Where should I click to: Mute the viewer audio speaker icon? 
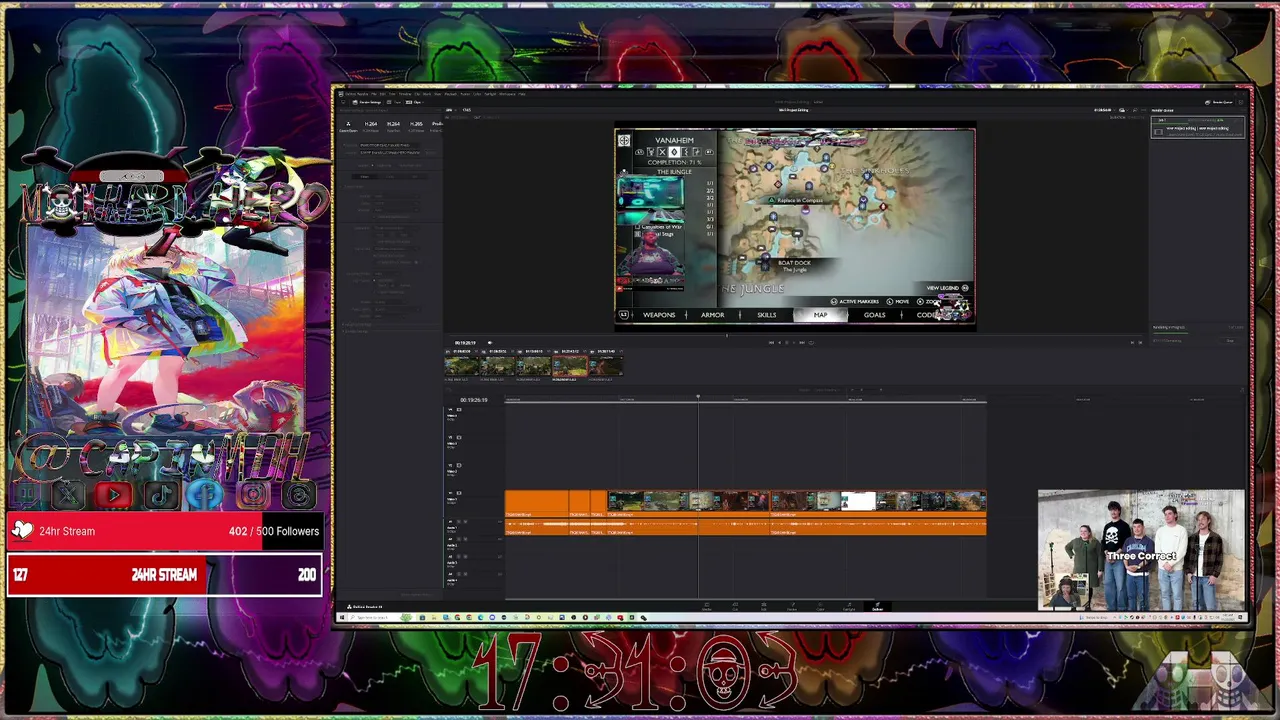click(490, 342)
